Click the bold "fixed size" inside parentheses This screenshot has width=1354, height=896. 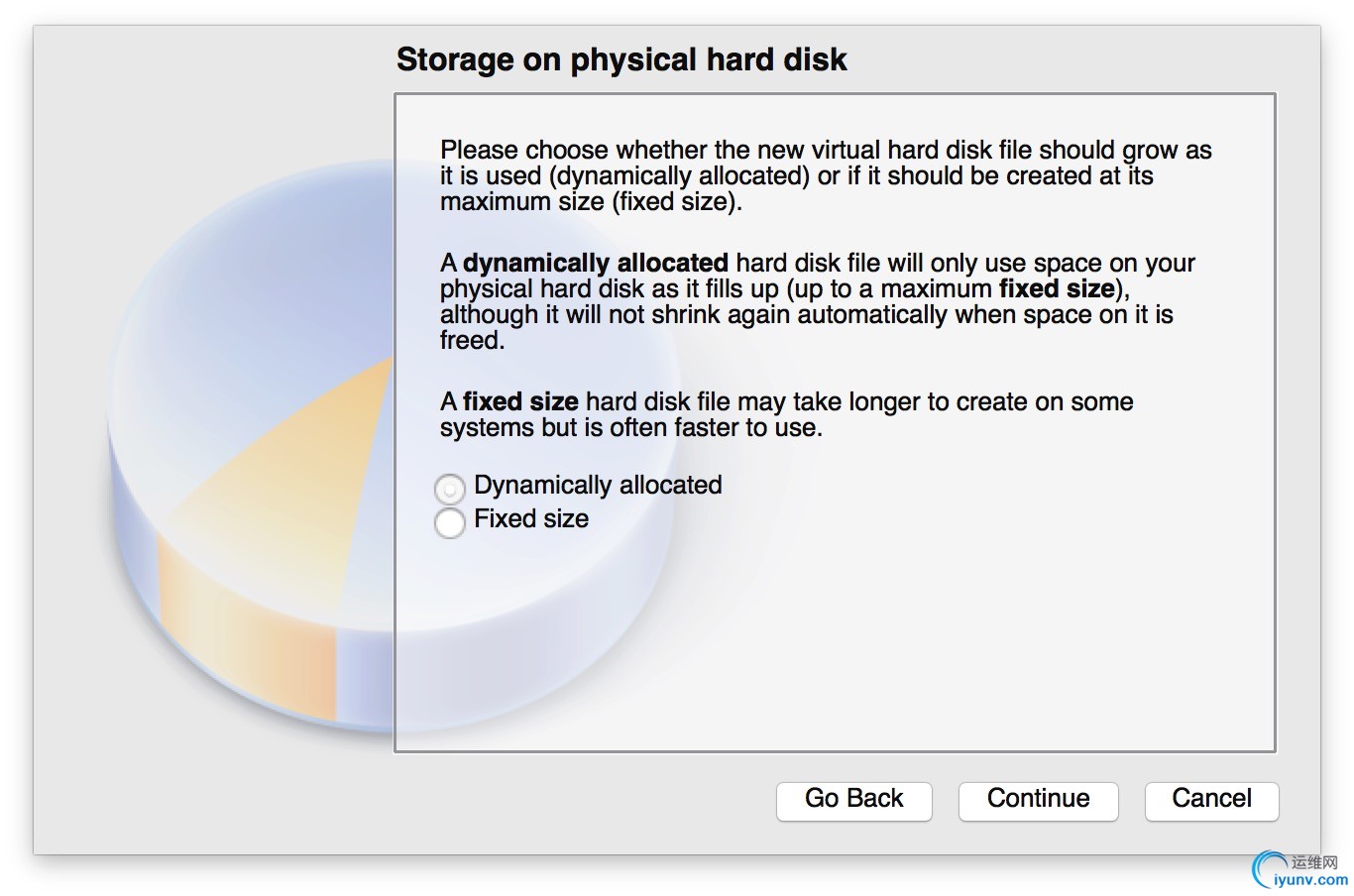point(1057,288)
